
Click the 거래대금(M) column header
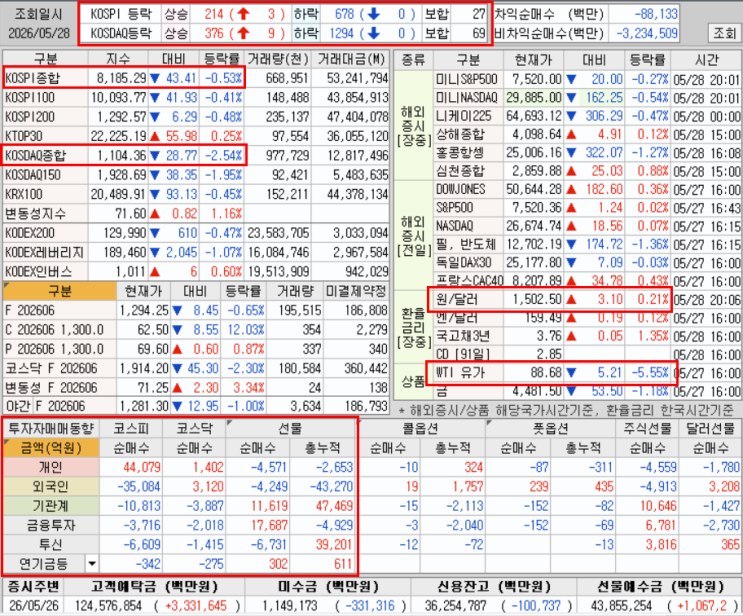tap(351, 59)
